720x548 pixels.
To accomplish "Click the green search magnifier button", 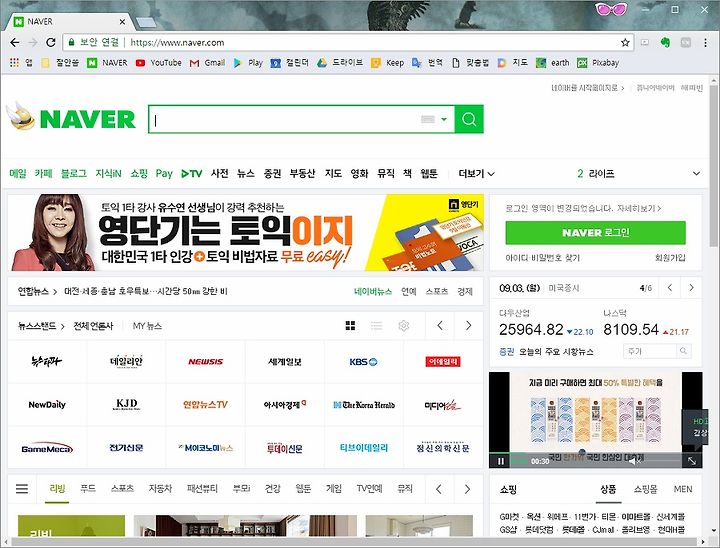I will [469, 119].
